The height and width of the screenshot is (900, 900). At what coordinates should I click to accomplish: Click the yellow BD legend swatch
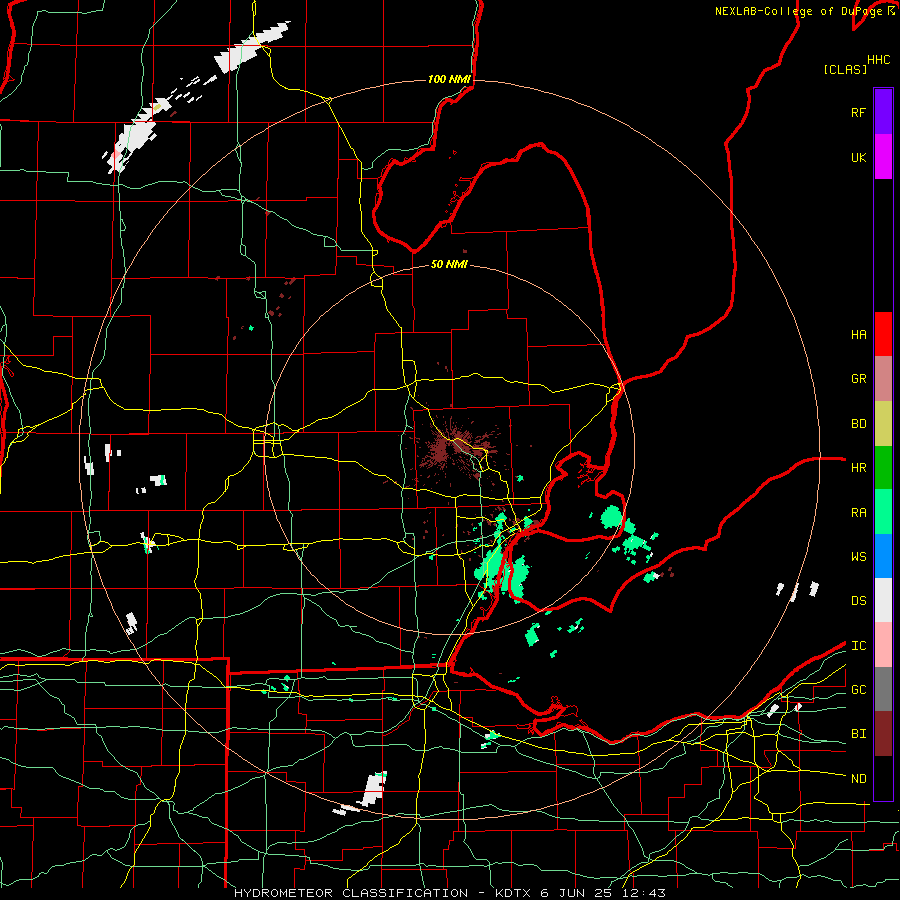pos(883,423)
